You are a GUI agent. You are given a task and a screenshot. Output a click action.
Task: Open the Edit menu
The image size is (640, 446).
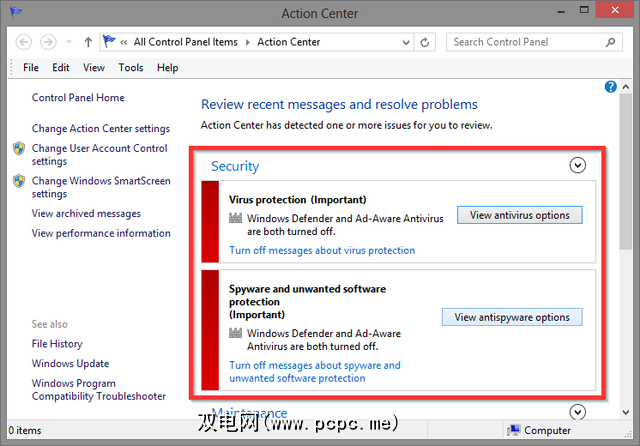point(60,68)
